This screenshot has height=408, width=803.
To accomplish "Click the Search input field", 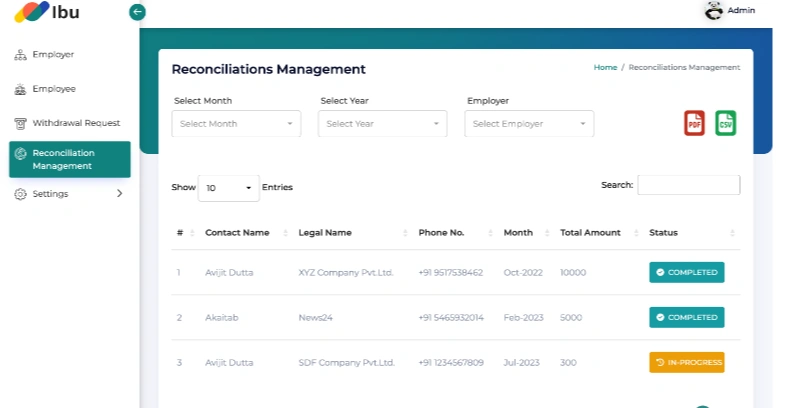I will point(688,185).
